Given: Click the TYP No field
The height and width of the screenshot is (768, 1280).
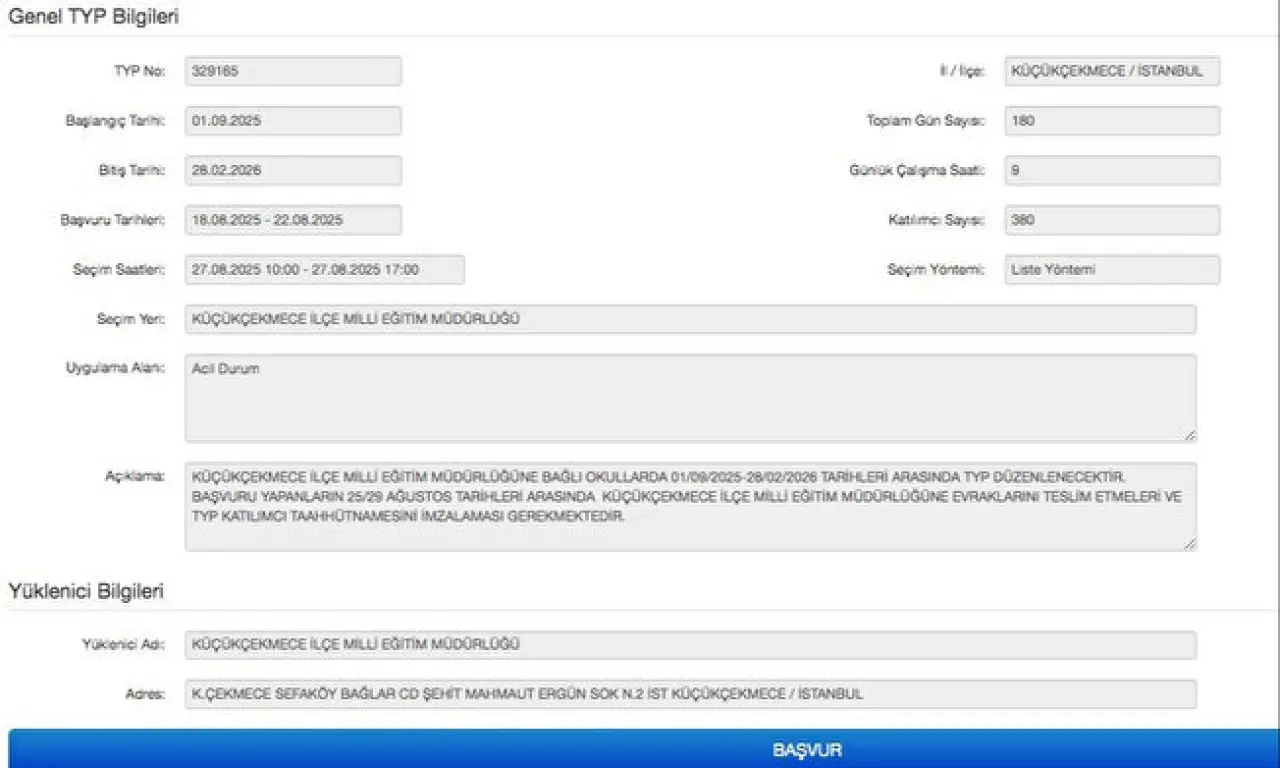Looking at the screenshot, I should 293,71.
